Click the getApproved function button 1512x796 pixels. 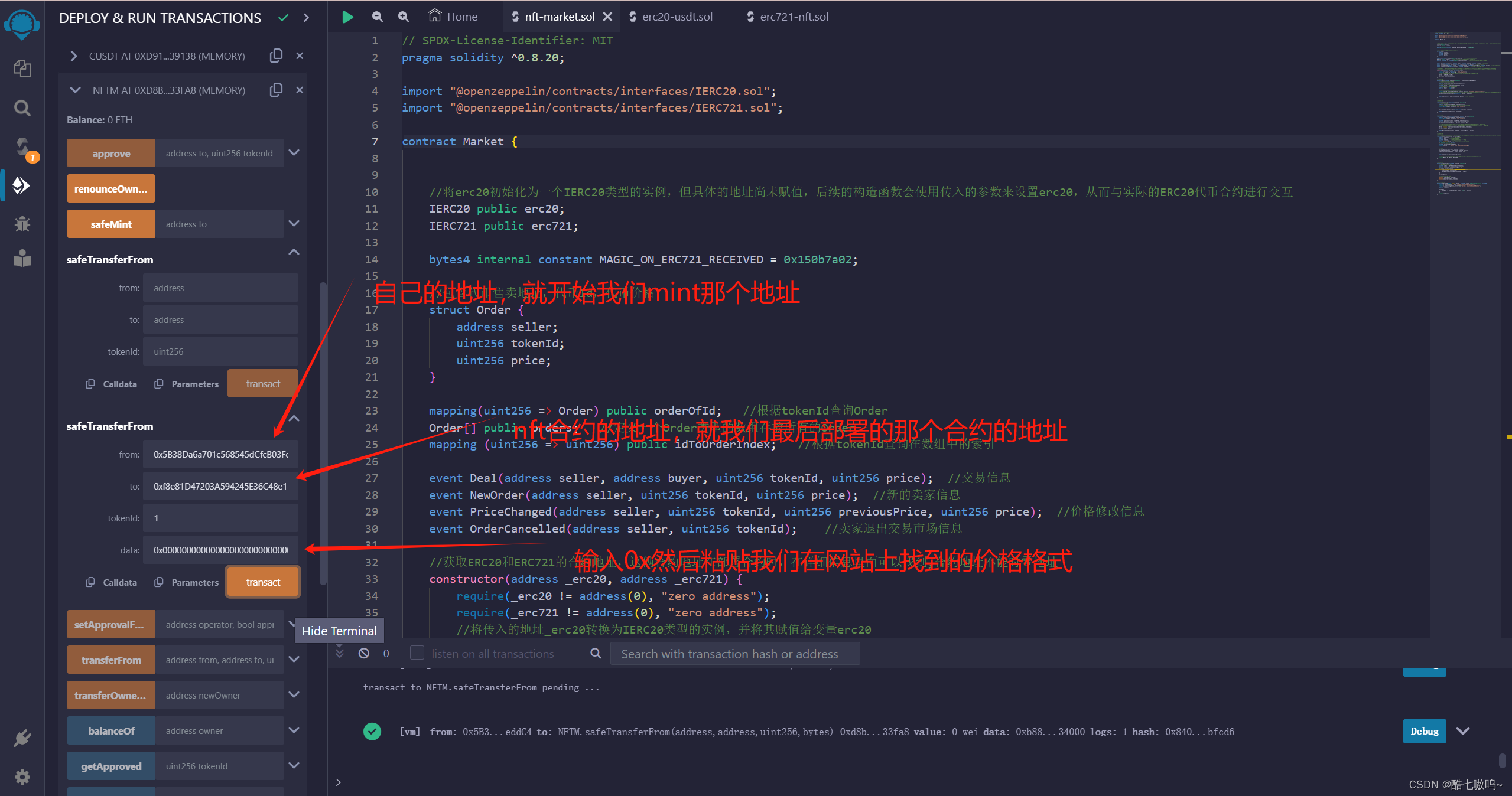pyautogui.click(x=111, y=766)
